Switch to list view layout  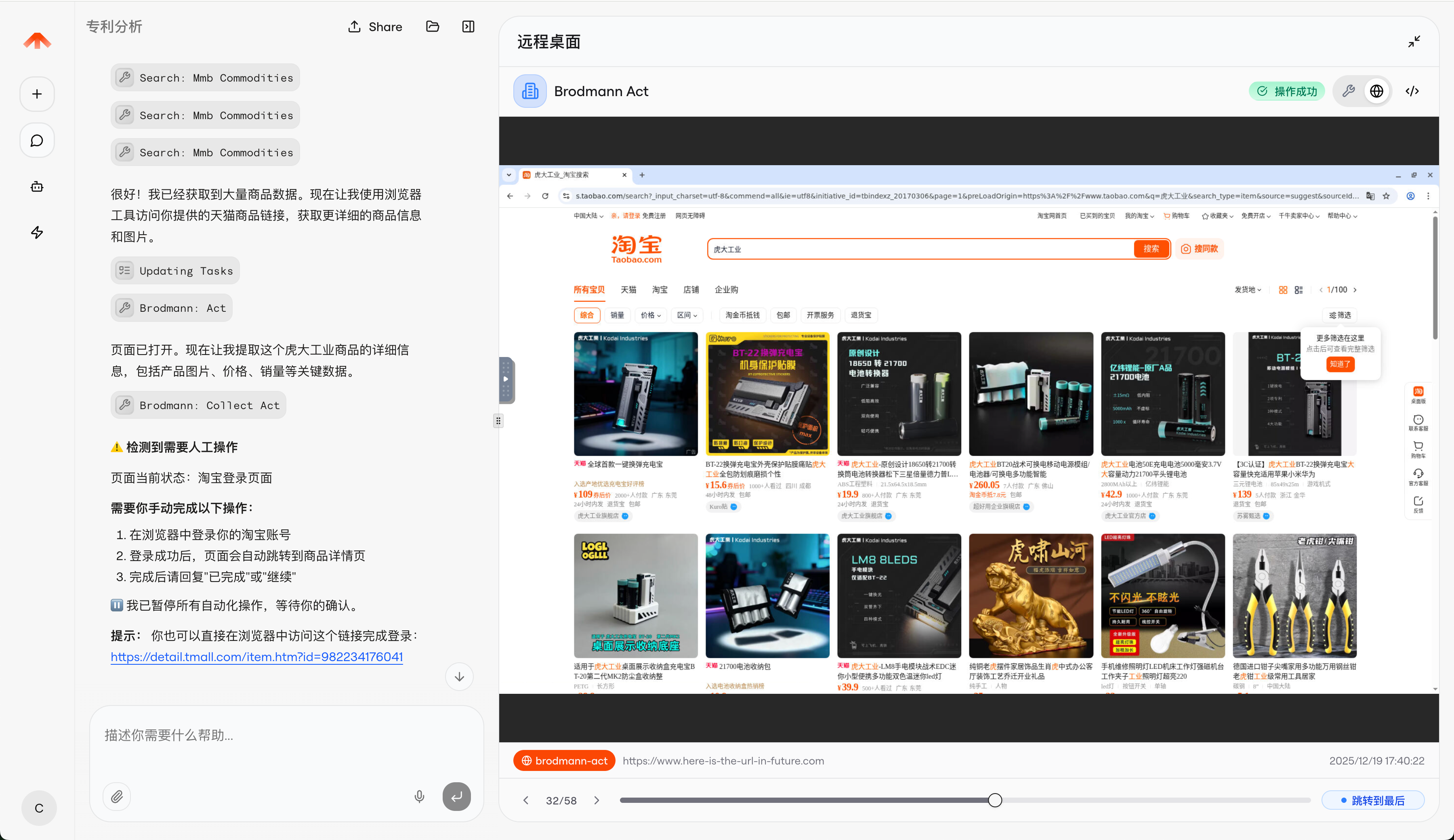(1299, 290)
